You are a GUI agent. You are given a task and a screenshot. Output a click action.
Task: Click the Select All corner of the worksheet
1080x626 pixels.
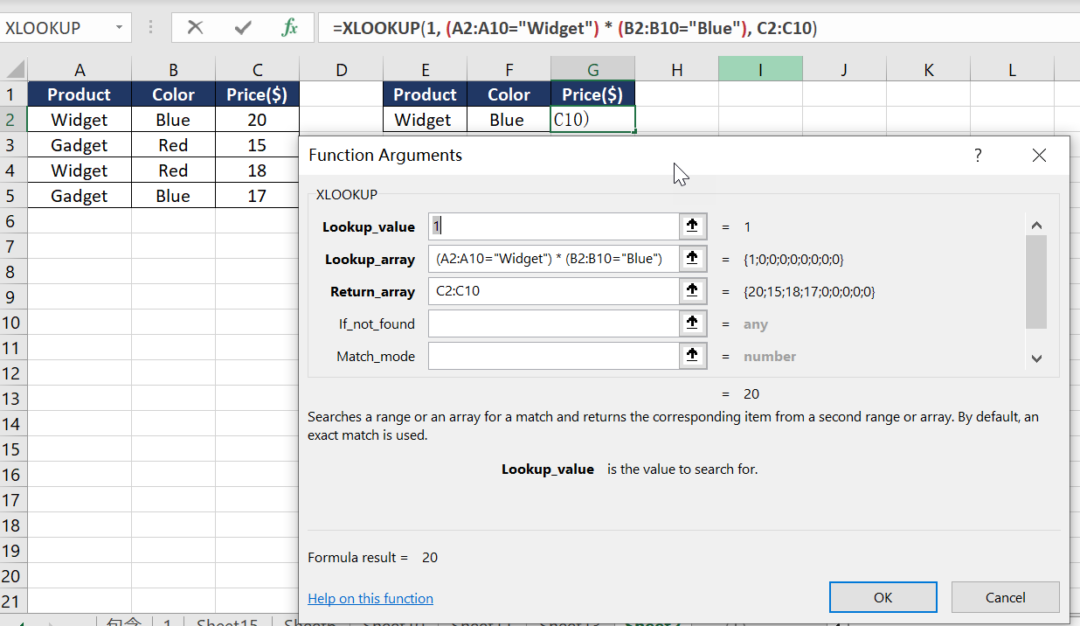pos(13,69)
